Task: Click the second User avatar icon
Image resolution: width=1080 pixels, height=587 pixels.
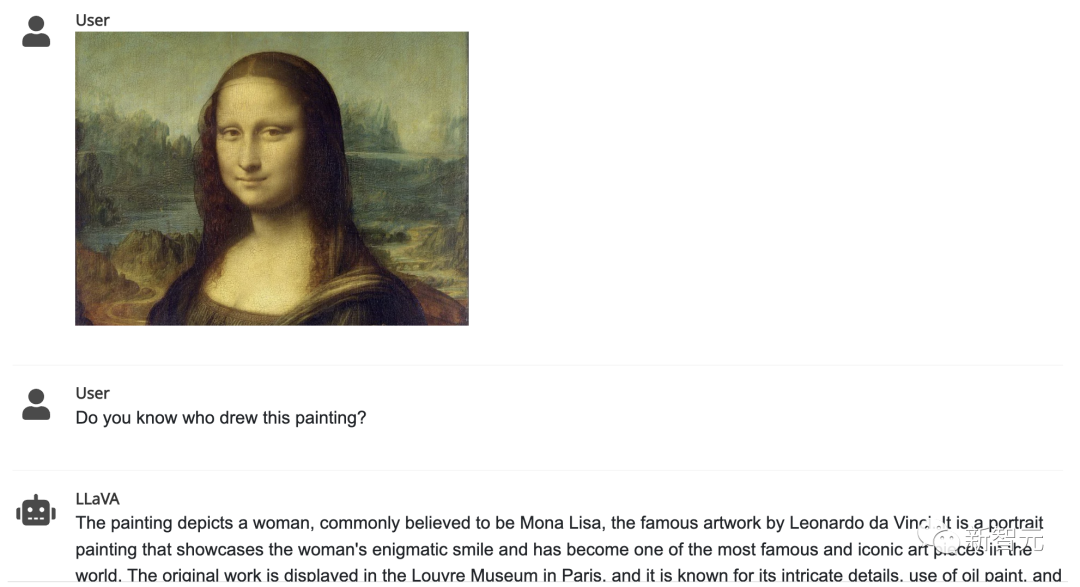Action: click(36, 404)
